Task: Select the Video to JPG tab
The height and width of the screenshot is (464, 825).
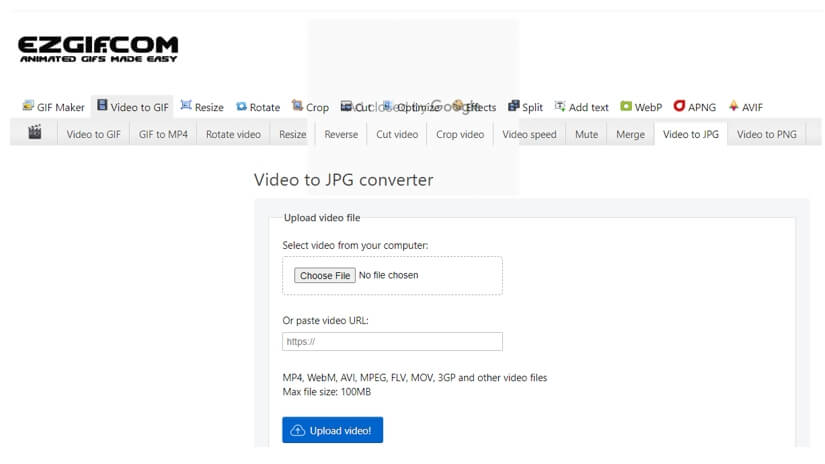Action: [691, 134]
